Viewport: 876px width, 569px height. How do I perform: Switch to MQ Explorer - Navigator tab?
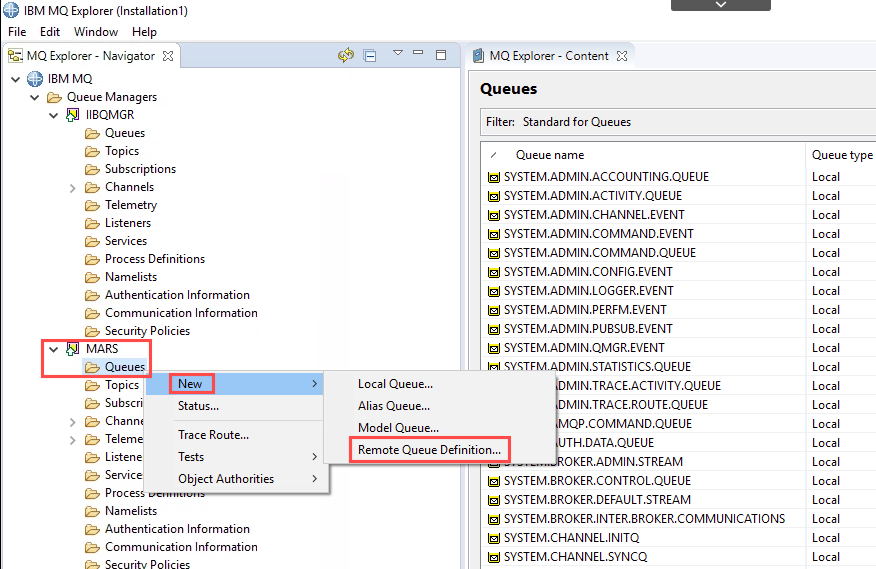[x=91, y=56]
